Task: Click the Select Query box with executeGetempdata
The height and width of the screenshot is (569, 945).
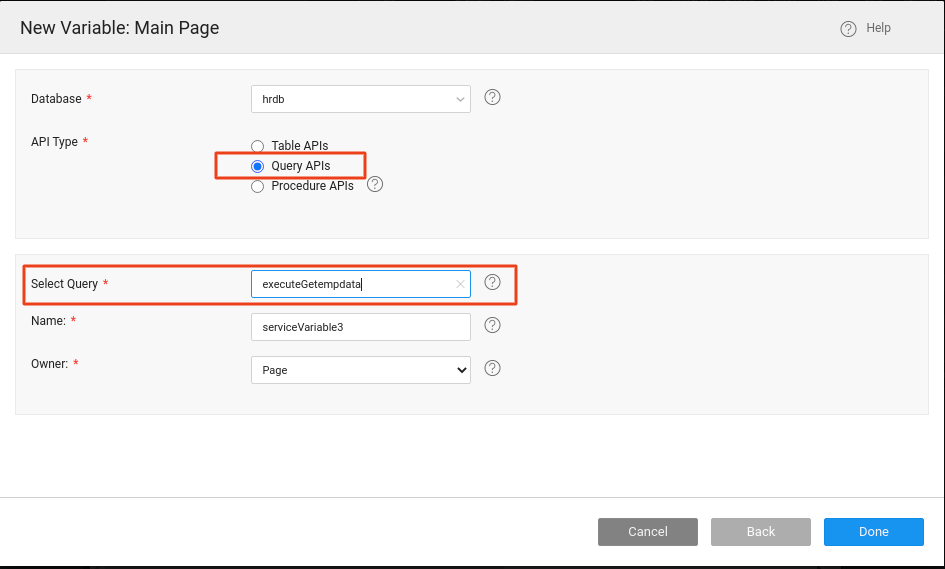Action: pyautogui.click(x=350, y=284)
